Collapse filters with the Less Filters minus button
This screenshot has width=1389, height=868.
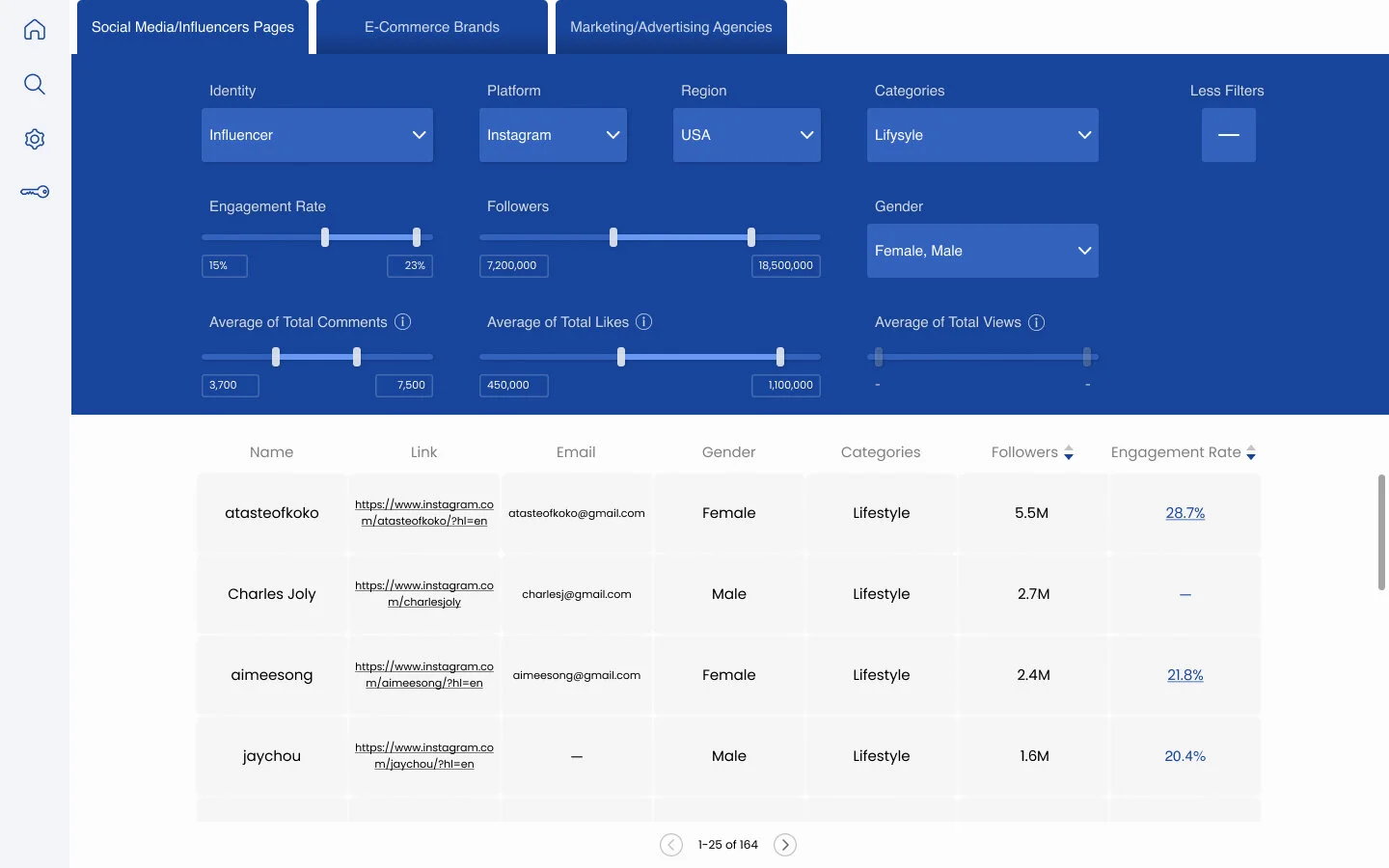tap(1229, 135)
